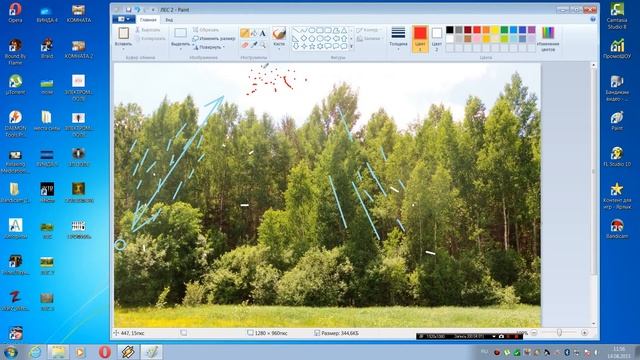
Task: Select the Text tool marked A
Action: (262, 33)
